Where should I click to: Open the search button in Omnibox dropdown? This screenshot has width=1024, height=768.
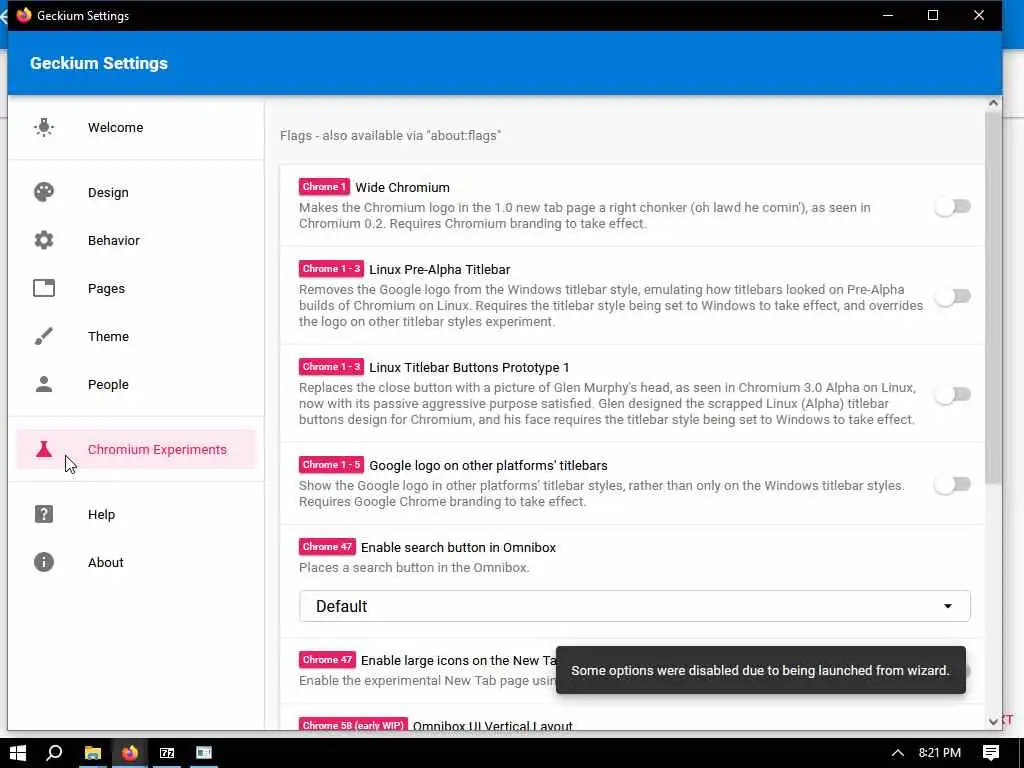[635, 606]
